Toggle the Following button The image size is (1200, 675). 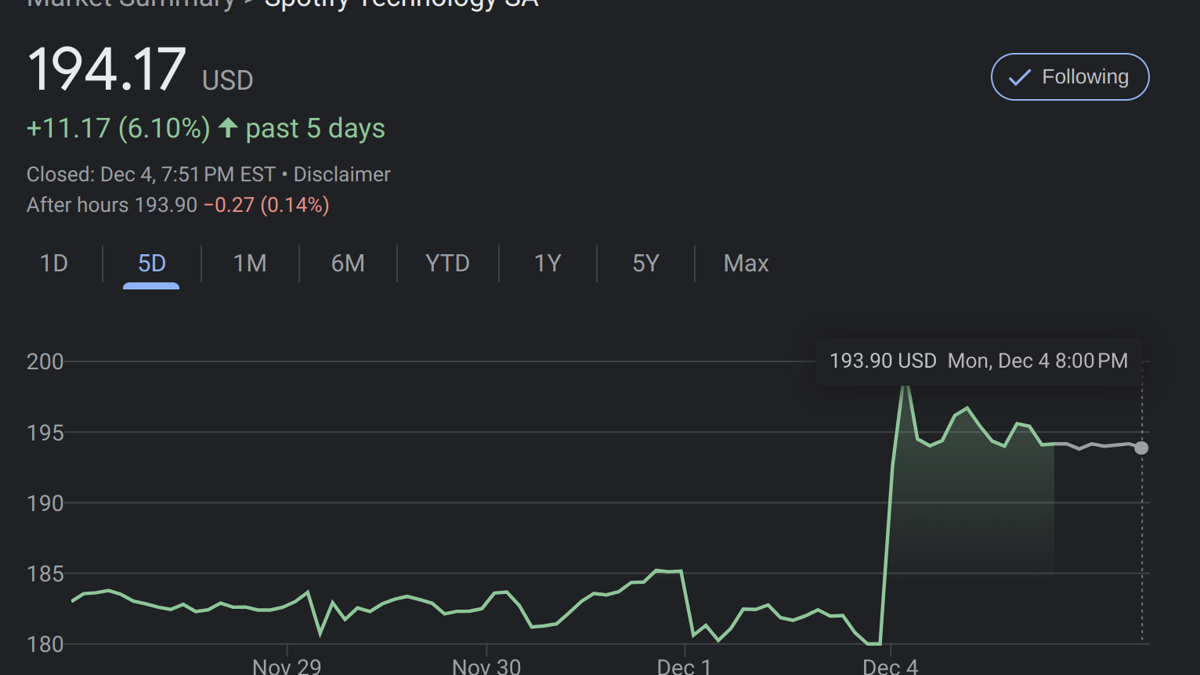coord(1070,77)
